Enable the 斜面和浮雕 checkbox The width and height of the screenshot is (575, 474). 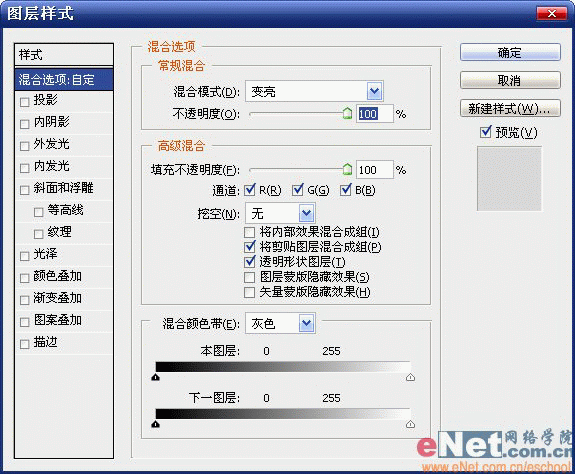click(25, 190)
